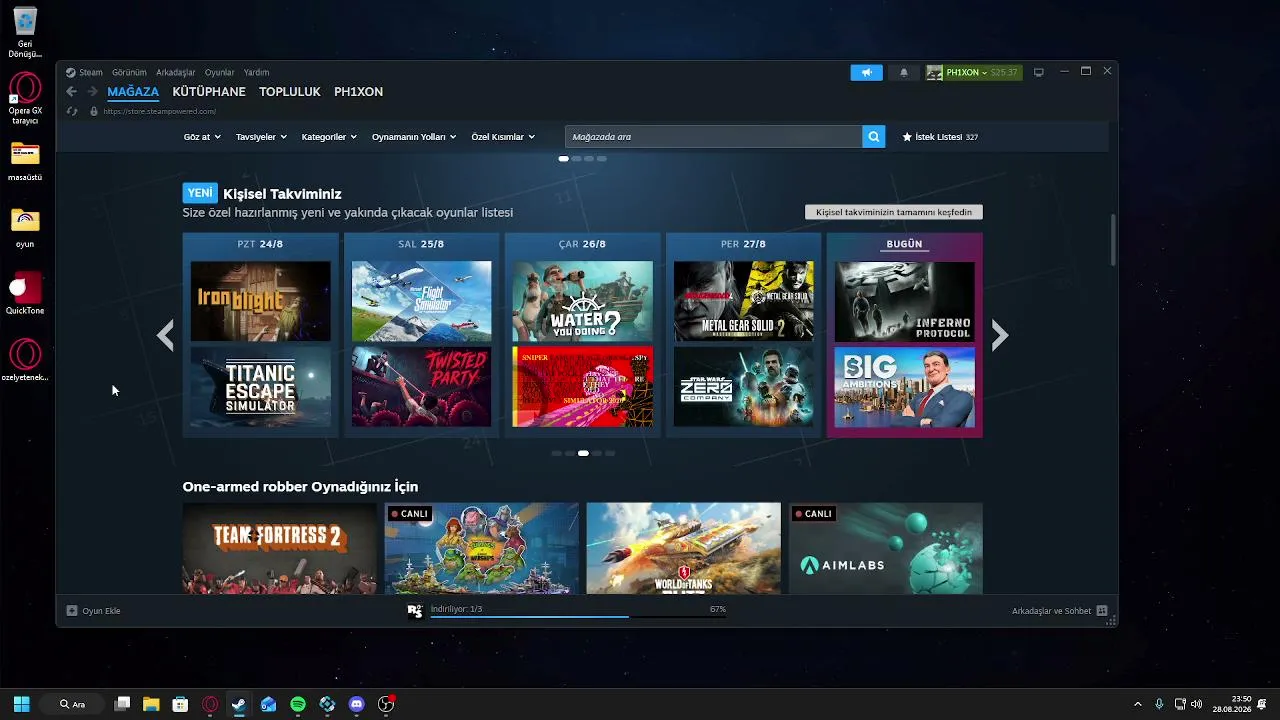
Task: Expand the Özel Kısımlar dropdown
Action: pos(503,137)
